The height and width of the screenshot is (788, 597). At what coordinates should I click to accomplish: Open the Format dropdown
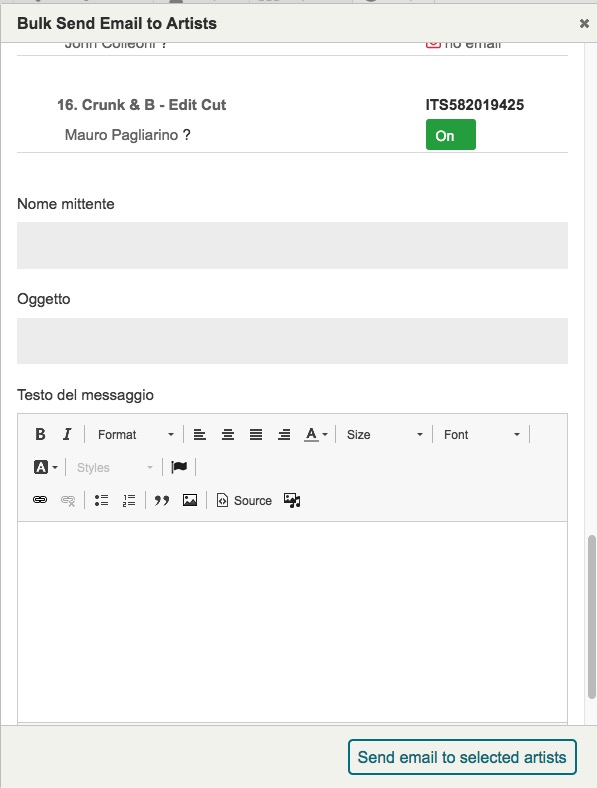click(x=136, y=434)
